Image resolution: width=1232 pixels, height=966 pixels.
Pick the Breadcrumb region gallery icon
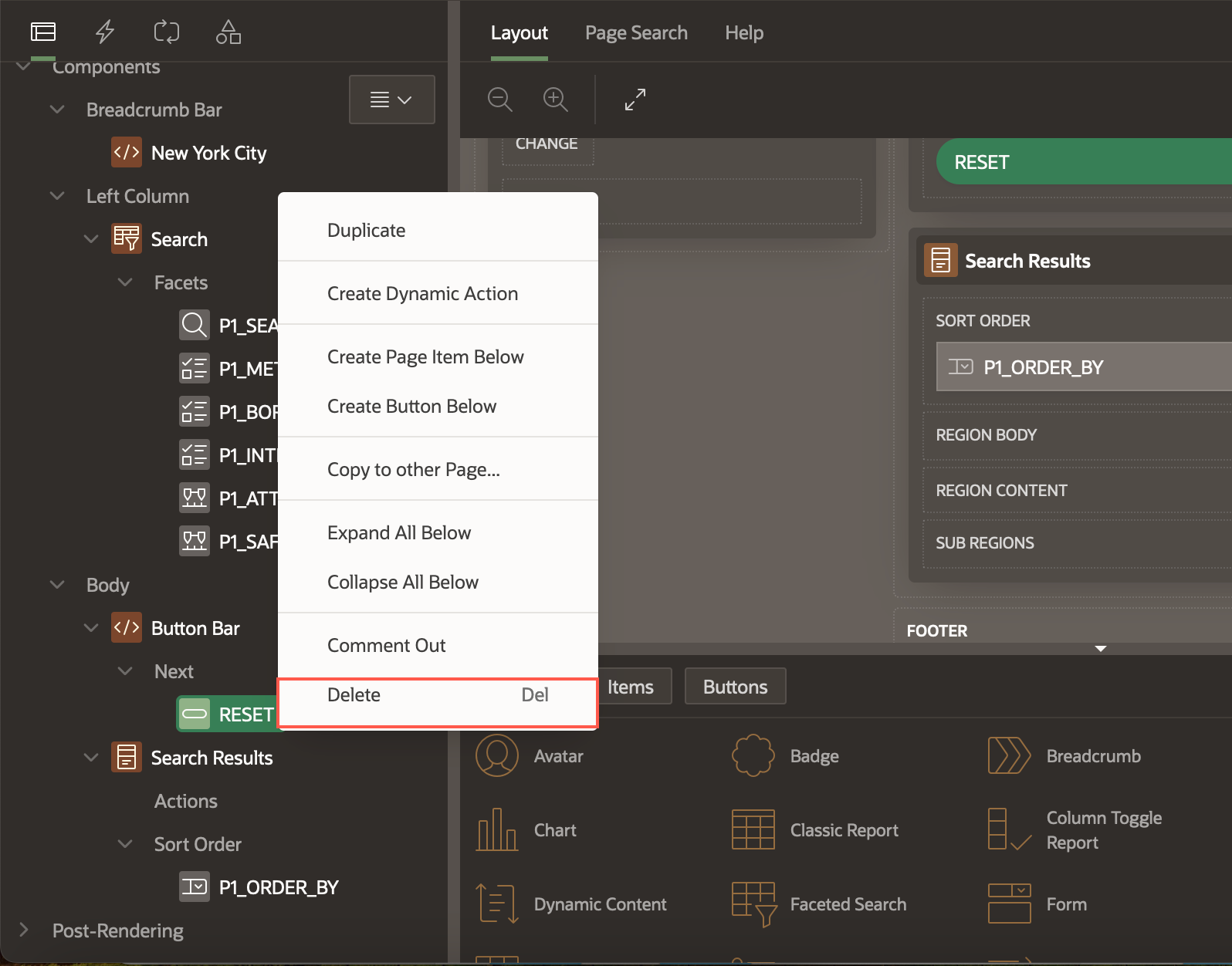coord(1010,755)
